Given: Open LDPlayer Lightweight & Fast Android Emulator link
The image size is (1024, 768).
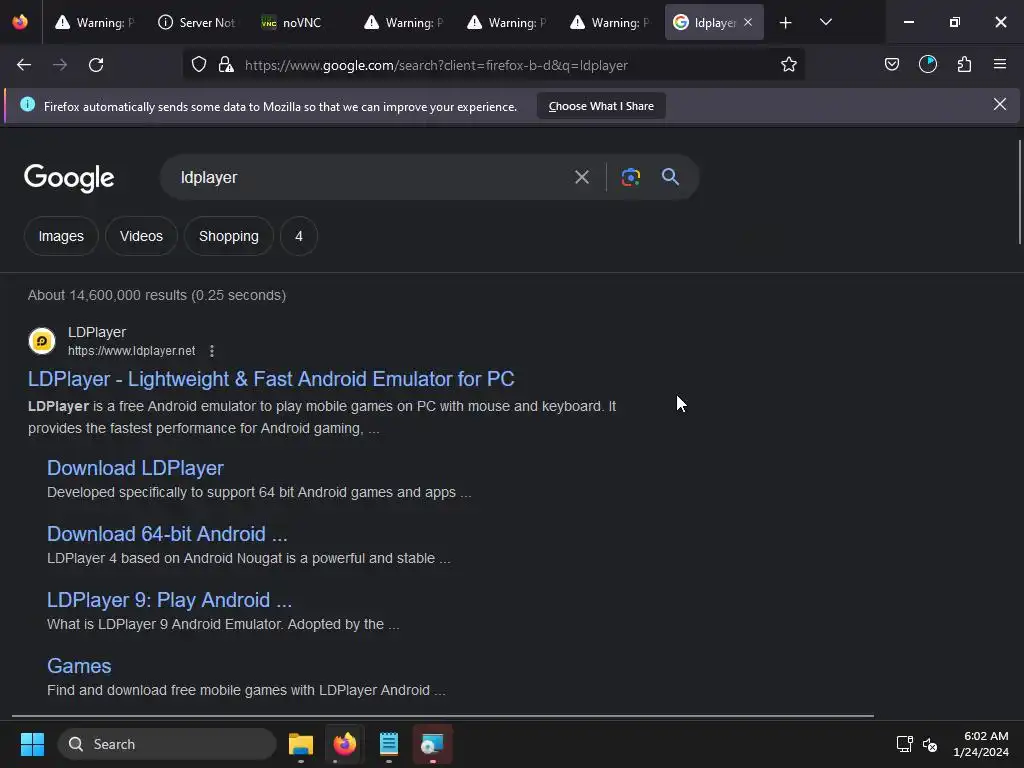Looking at the screenshot, I should 271,379.
